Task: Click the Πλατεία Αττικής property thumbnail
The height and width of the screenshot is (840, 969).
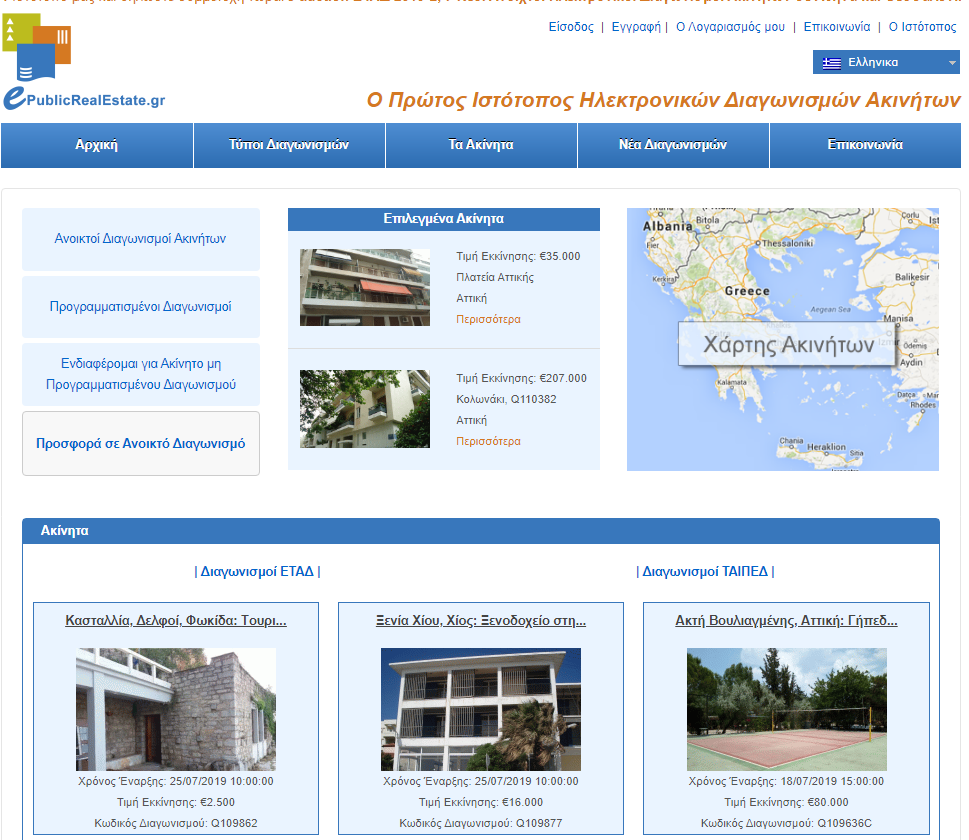Action: (365, 287)
